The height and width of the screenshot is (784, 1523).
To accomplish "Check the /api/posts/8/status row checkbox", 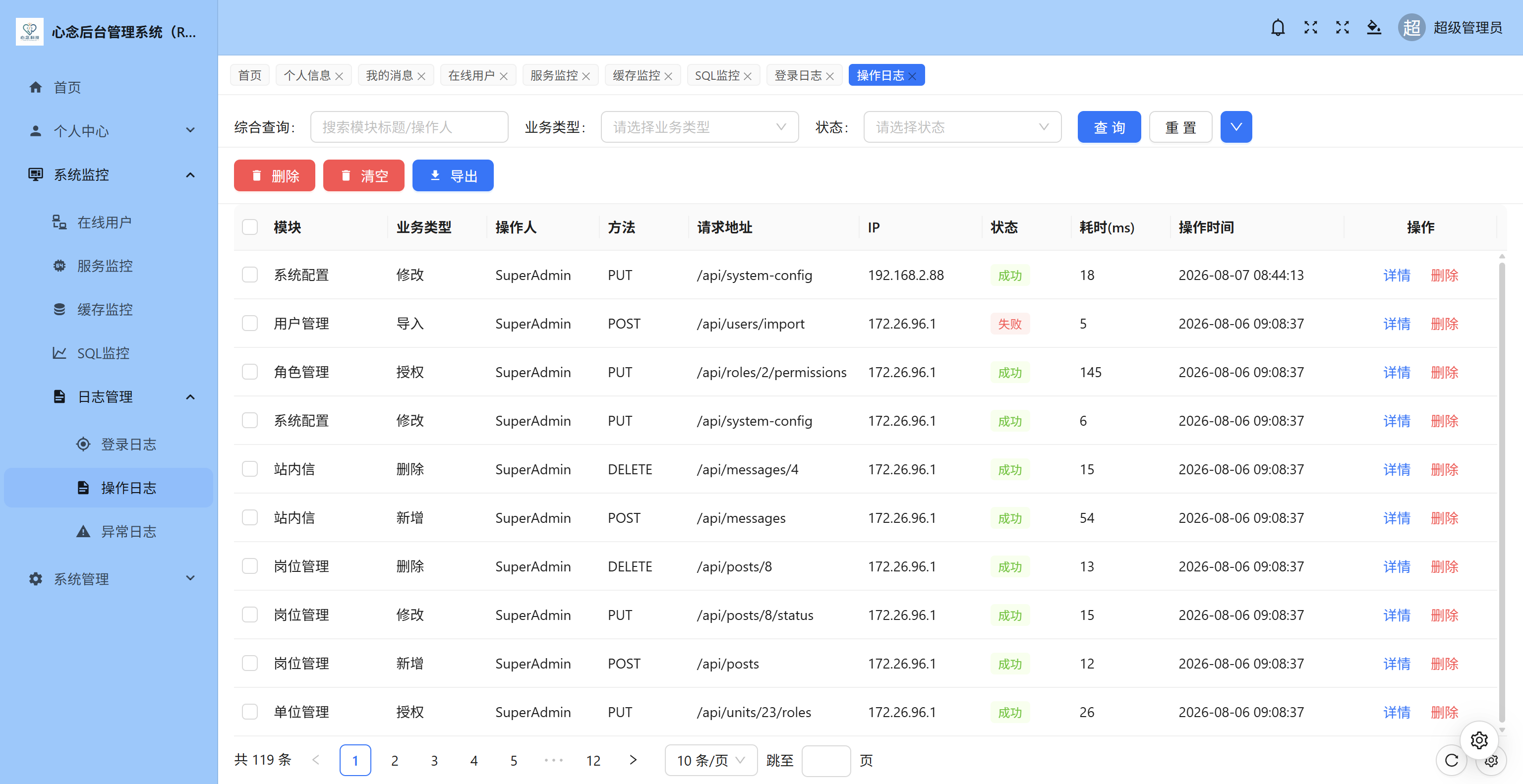I will pyautogui.click(x=249, y=615).
